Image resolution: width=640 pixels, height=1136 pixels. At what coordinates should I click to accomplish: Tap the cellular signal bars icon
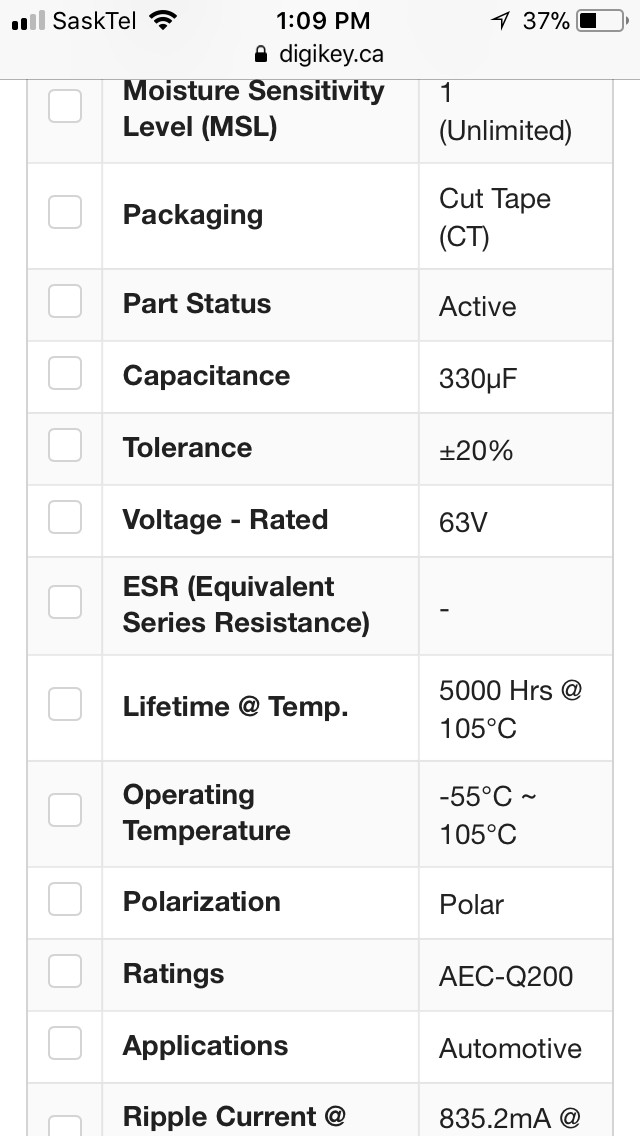28,21
